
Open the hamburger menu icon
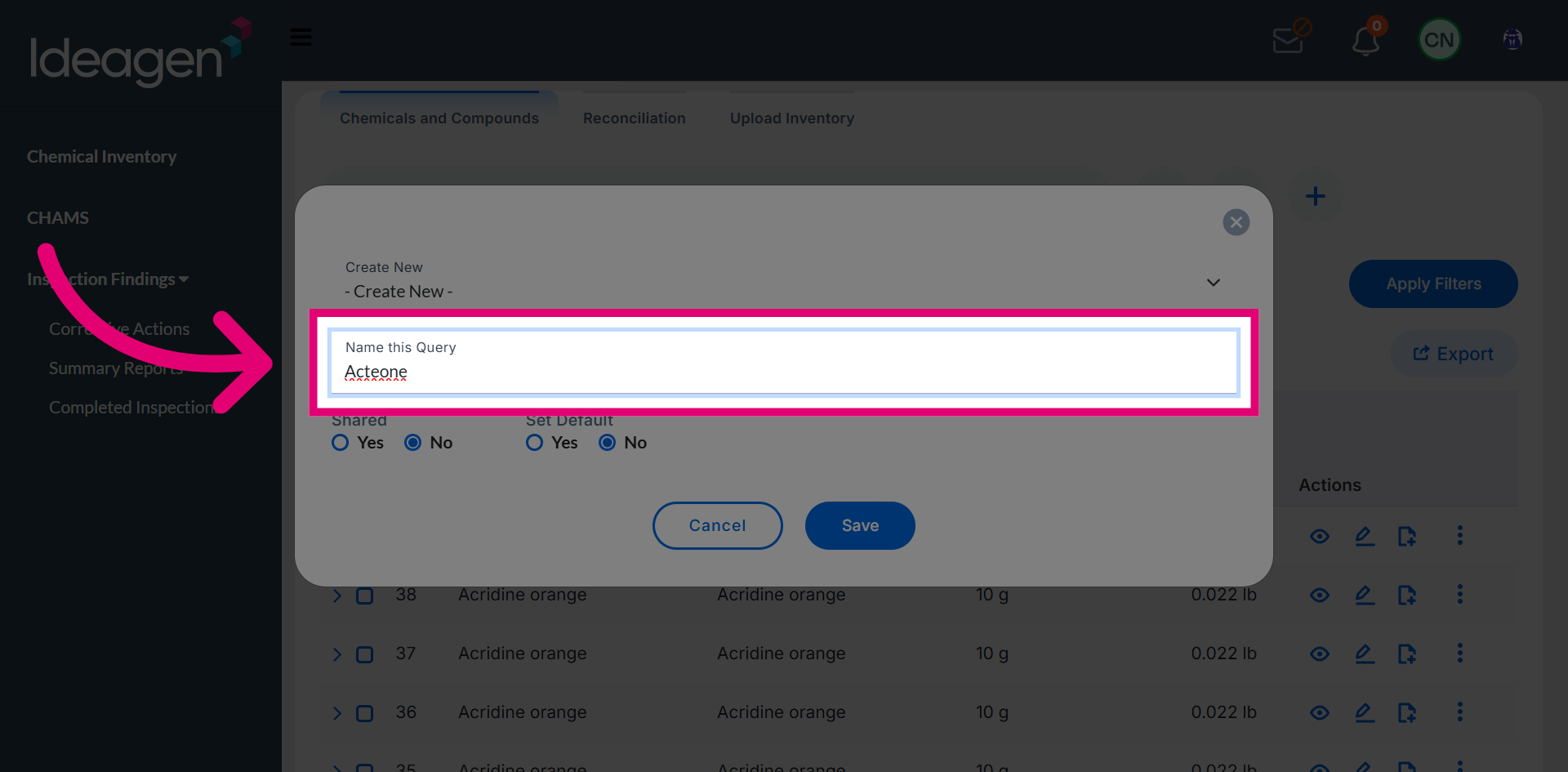tap(301, 38)
